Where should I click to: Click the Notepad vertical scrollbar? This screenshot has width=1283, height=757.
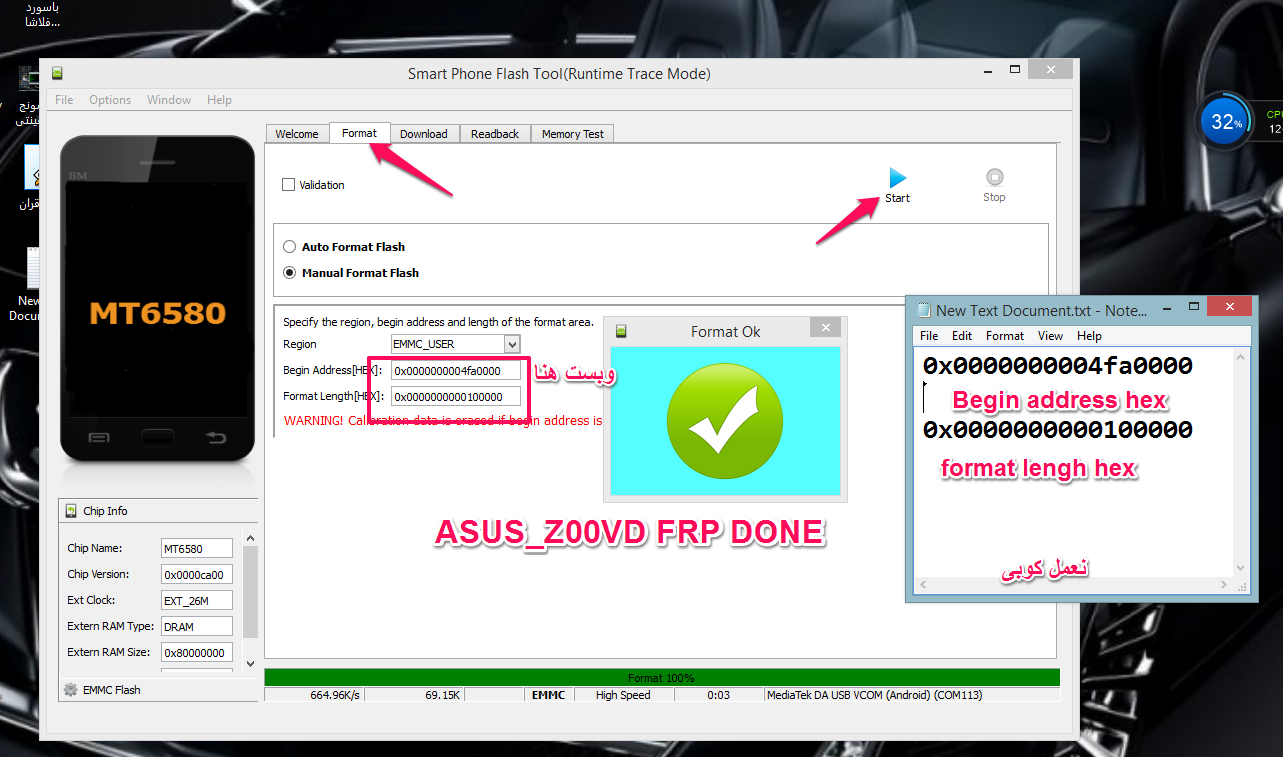pos(1243,462)
